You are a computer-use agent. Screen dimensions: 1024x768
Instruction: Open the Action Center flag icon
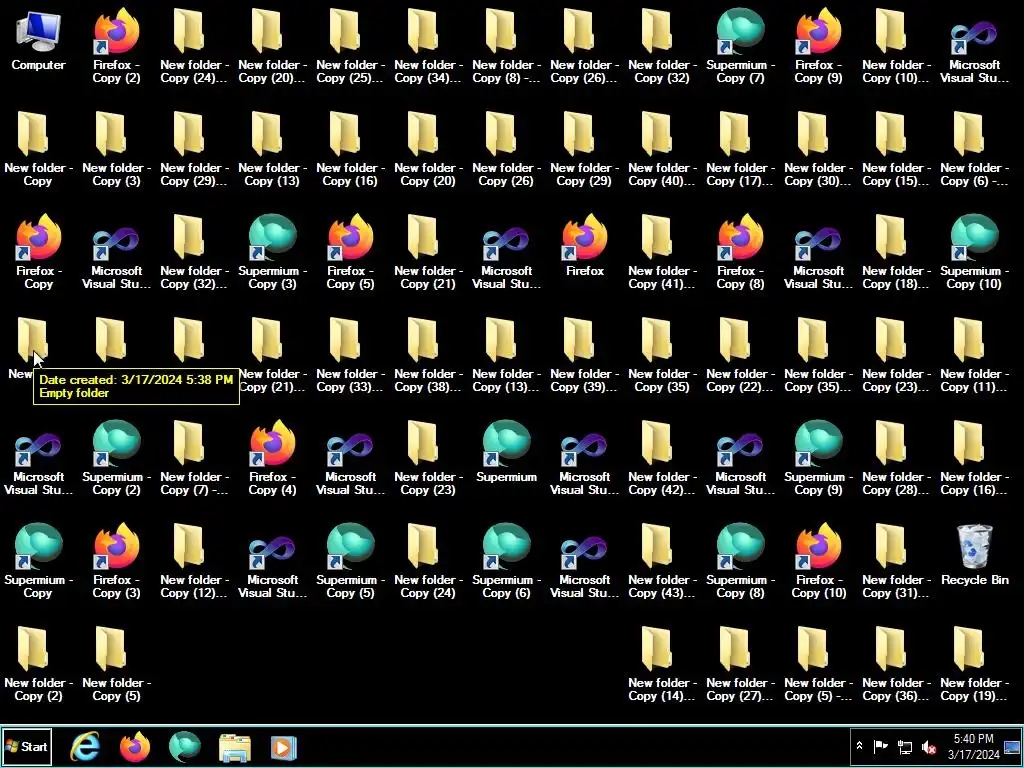tap(880, 746)
